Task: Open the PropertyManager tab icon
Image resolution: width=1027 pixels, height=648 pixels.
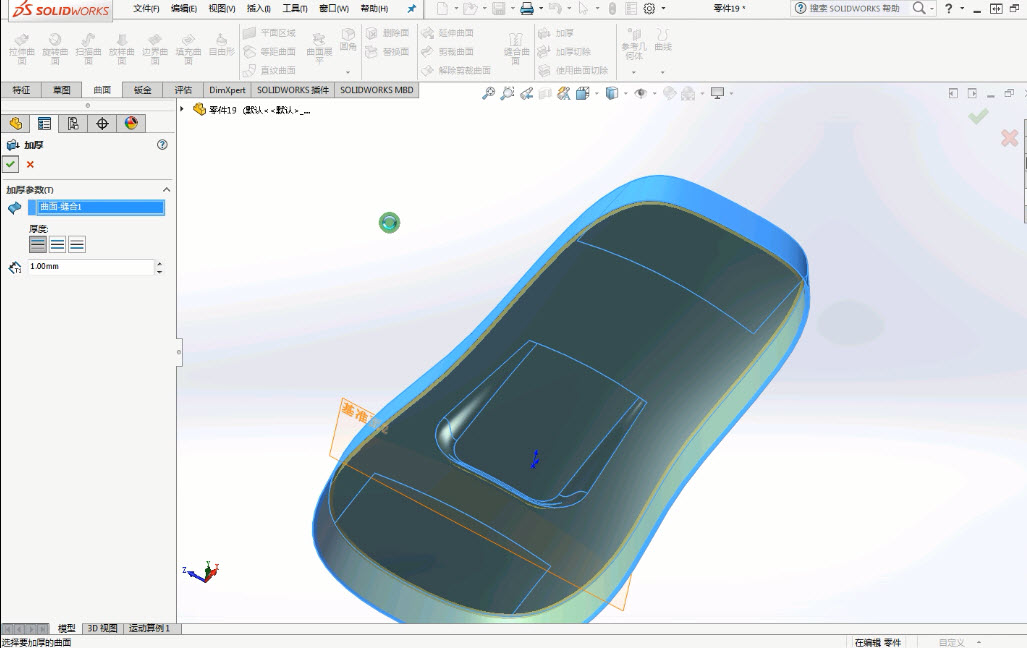Action: tap(44, 123)
